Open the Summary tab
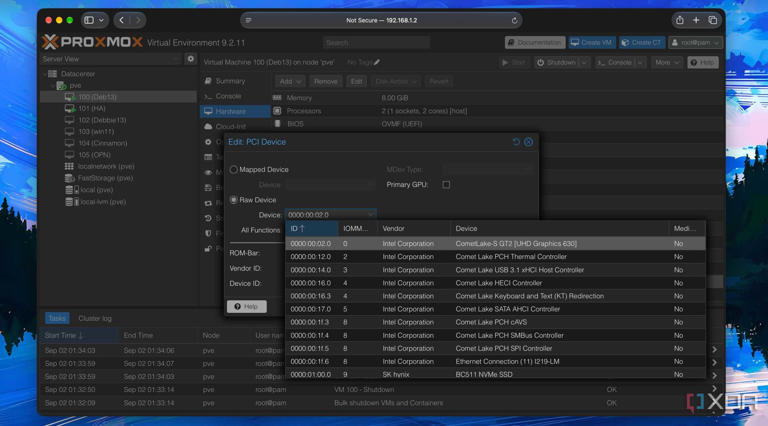The width and height of the screenshot is (768, 426). pyautogui.click(x=235, y=81)
